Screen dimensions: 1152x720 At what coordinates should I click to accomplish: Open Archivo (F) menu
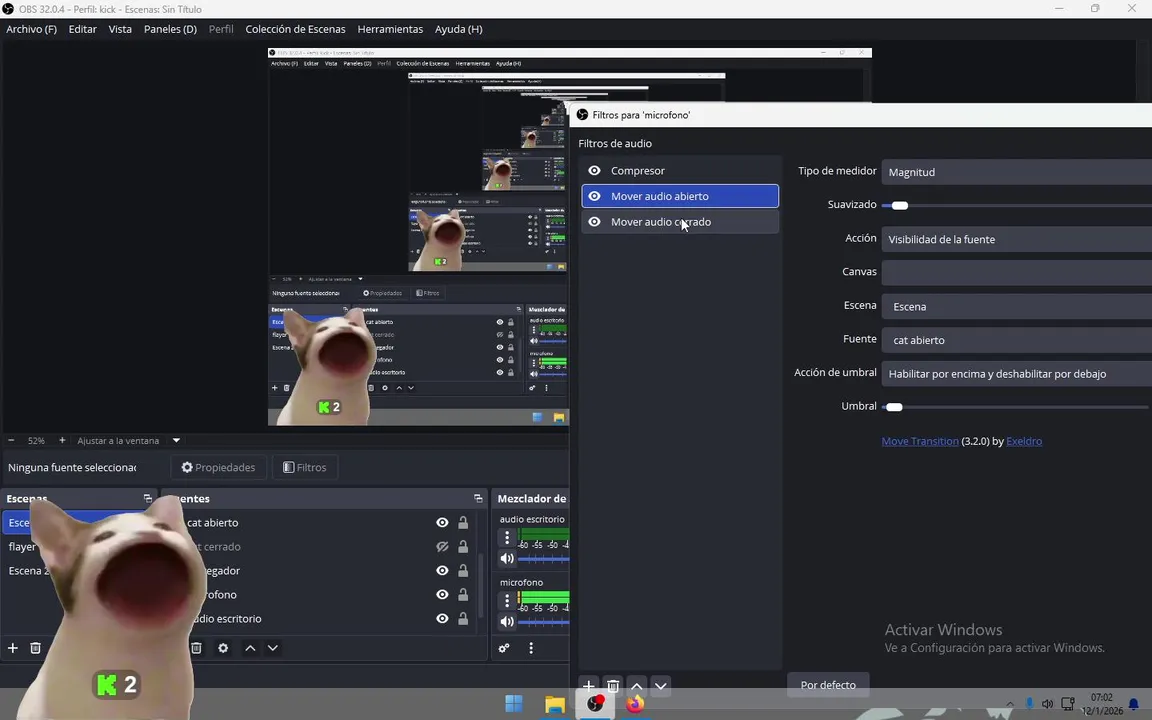[32, 29]
